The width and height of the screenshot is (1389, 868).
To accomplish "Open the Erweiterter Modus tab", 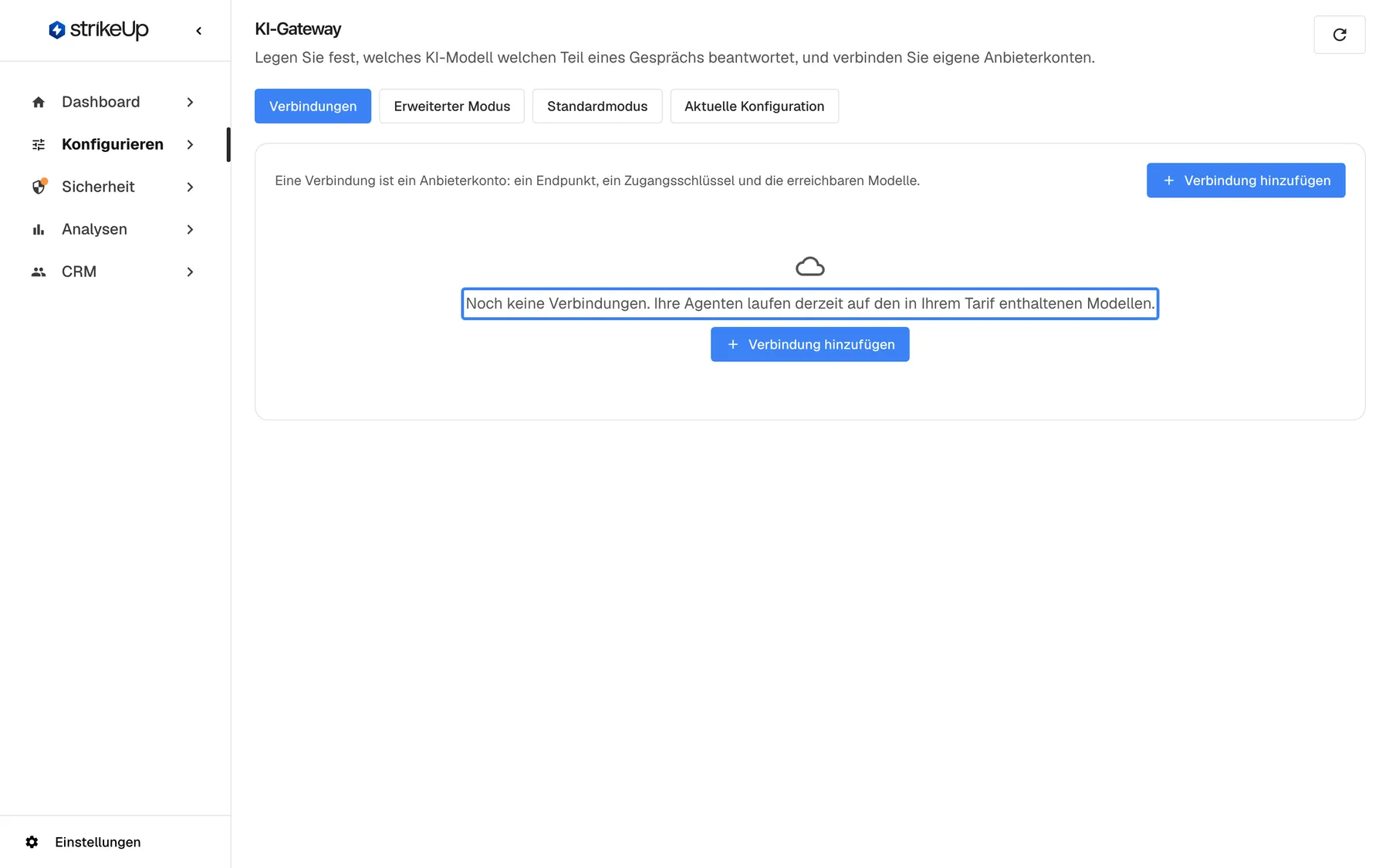I will [451, 106].
